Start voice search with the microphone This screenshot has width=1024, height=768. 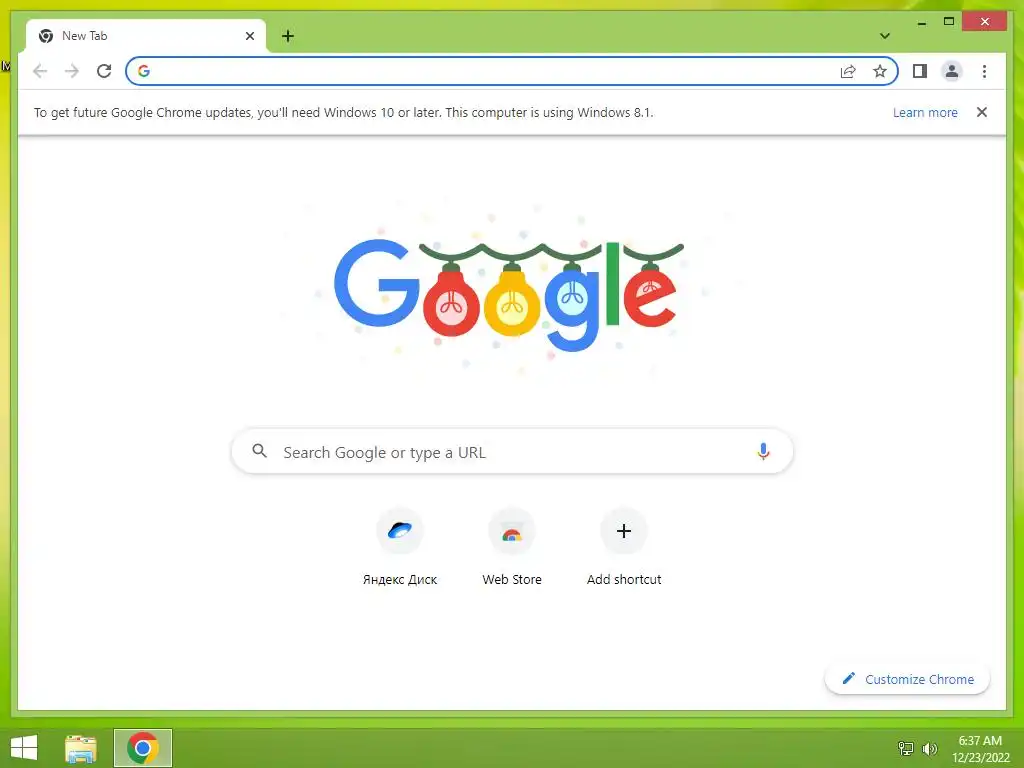tap(763, 451)
